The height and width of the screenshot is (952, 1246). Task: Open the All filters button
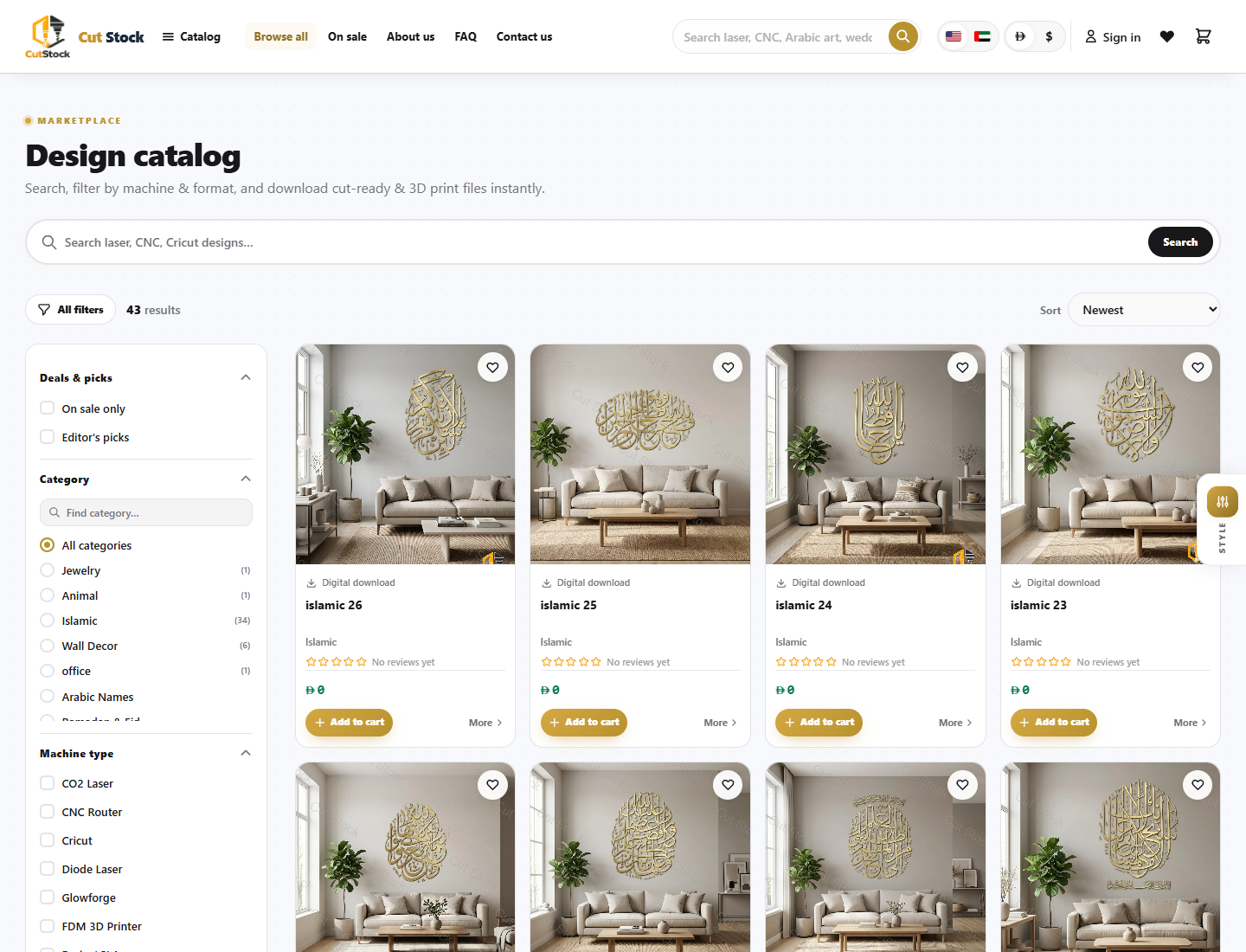70,310
